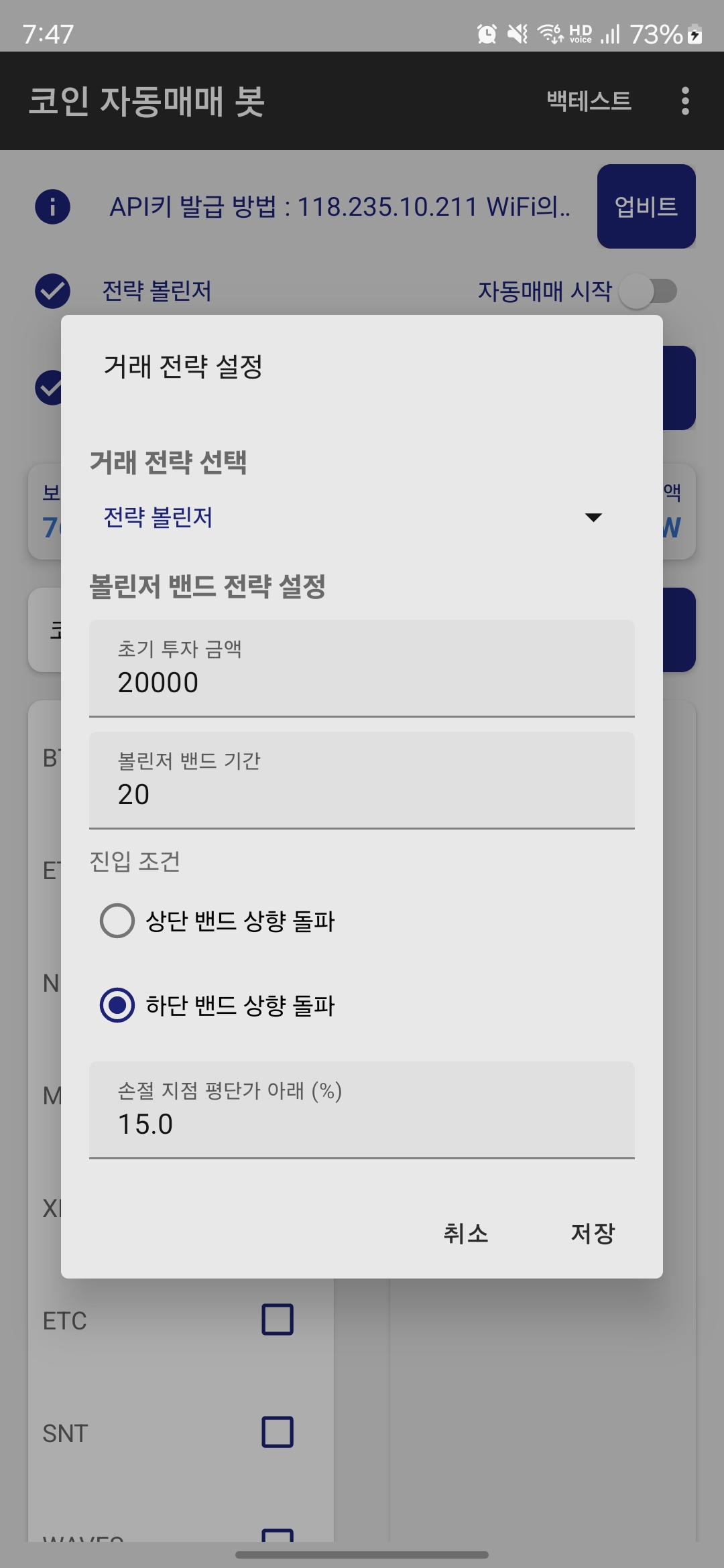Open the 백테스트 menu item

pos(589,101)
